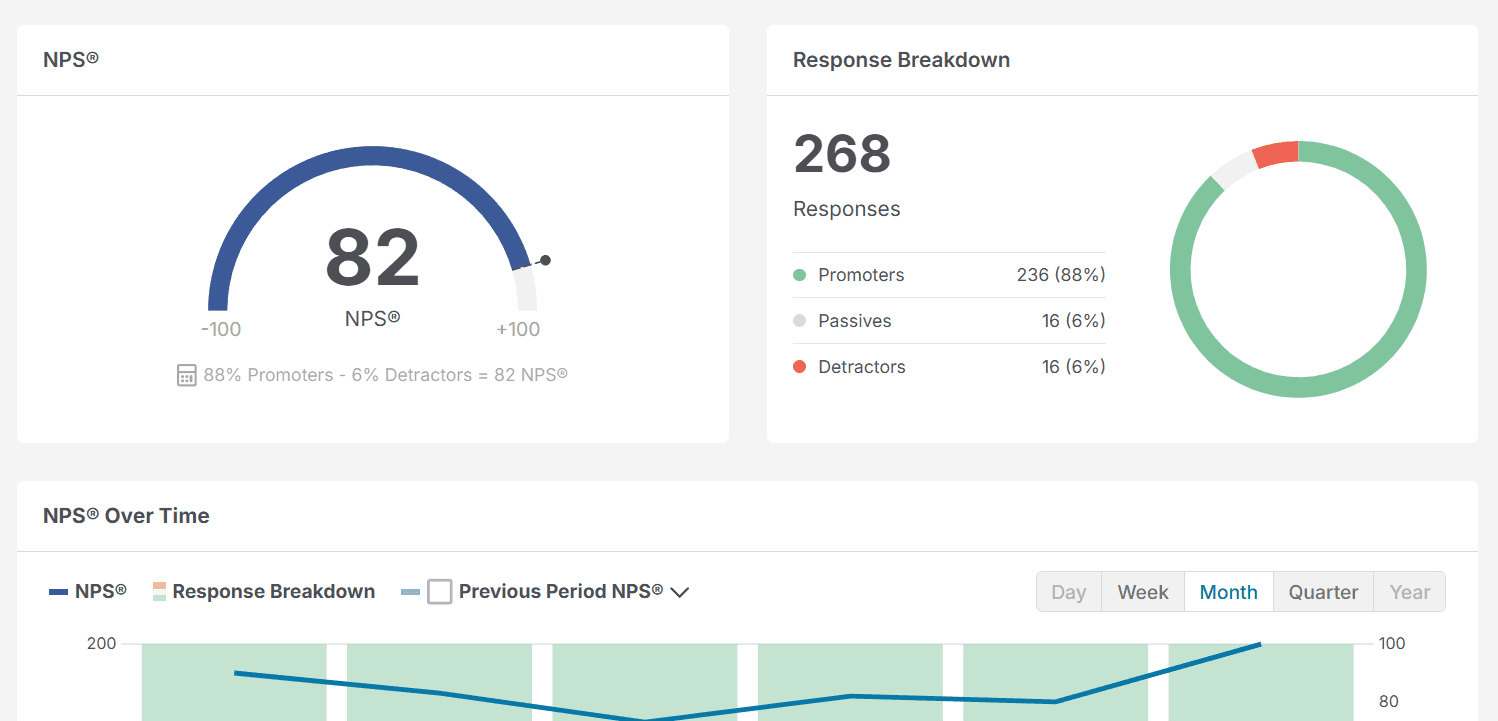Viewport: 1498px width, 721px height.
Task: Click the green Promoters legend dot
Action: tap(799, 275)
